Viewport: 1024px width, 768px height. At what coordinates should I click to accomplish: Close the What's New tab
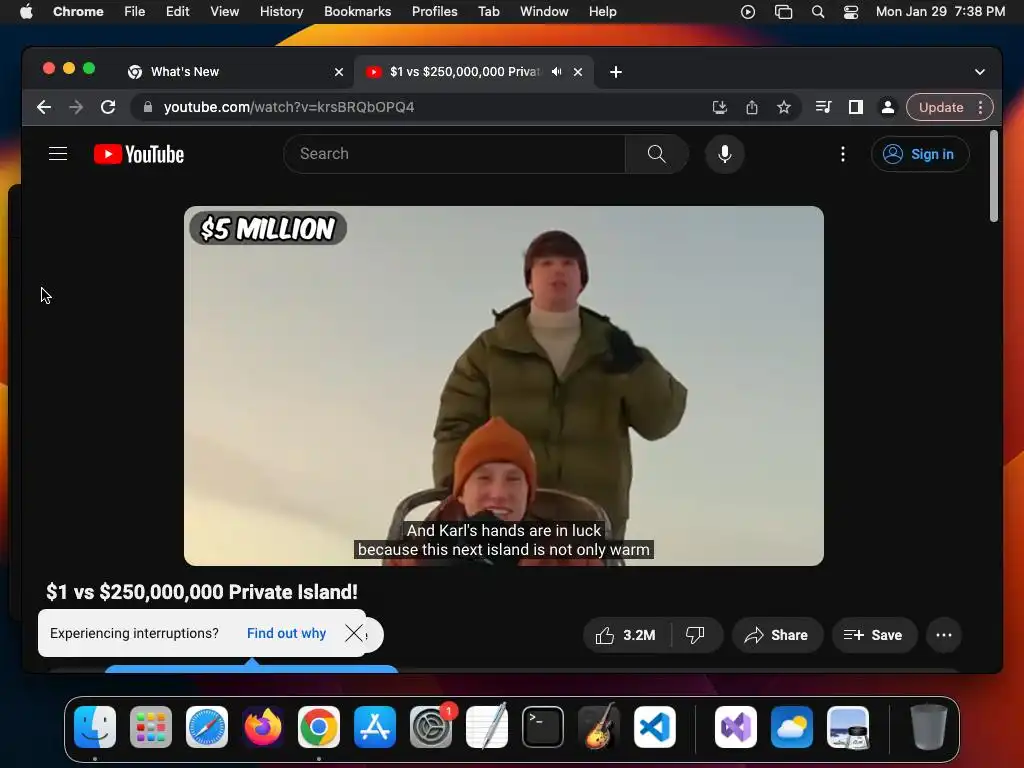pos(339,72)
